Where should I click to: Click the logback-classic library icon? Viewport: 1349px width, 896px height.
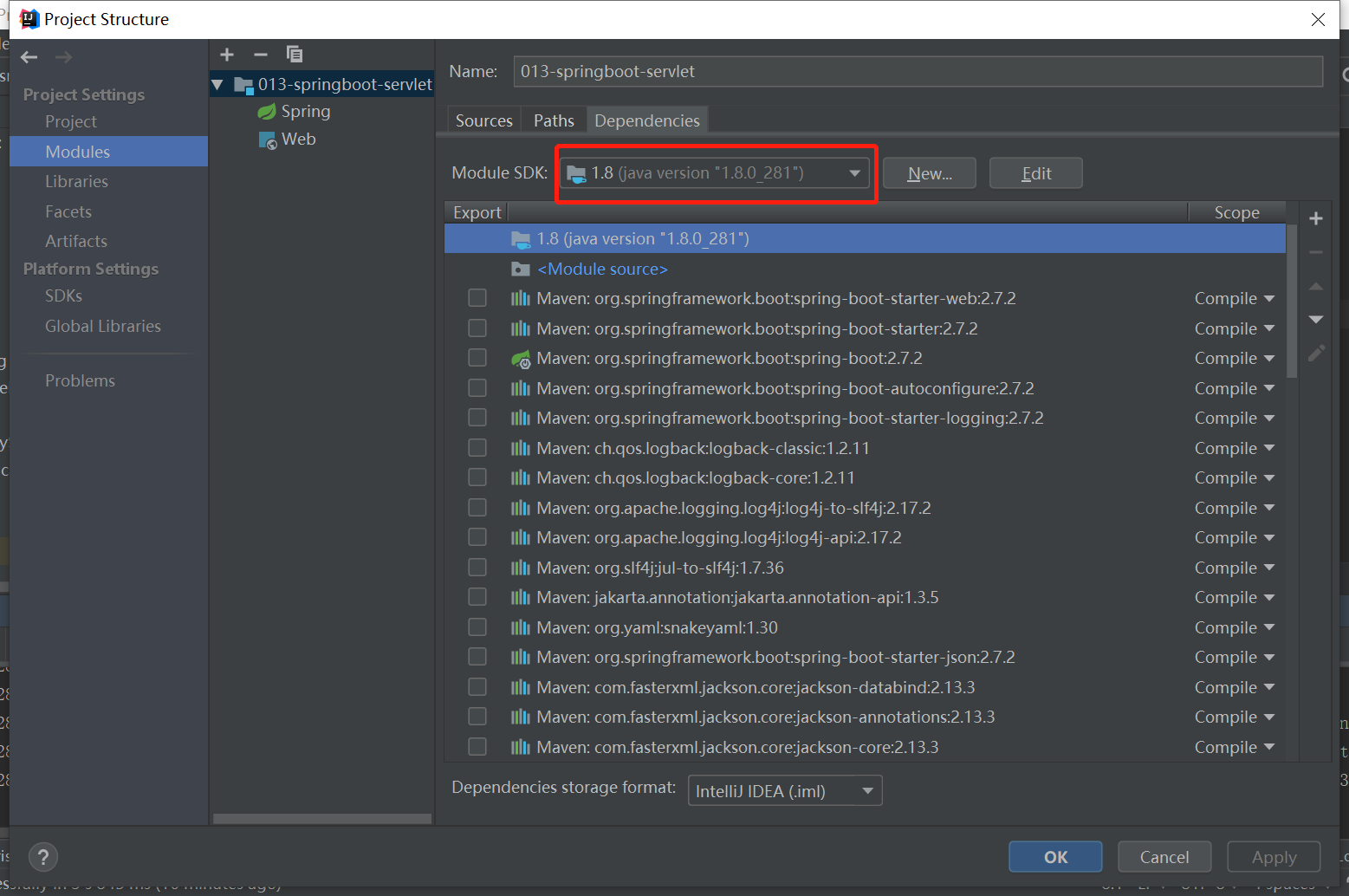point(521,449)
